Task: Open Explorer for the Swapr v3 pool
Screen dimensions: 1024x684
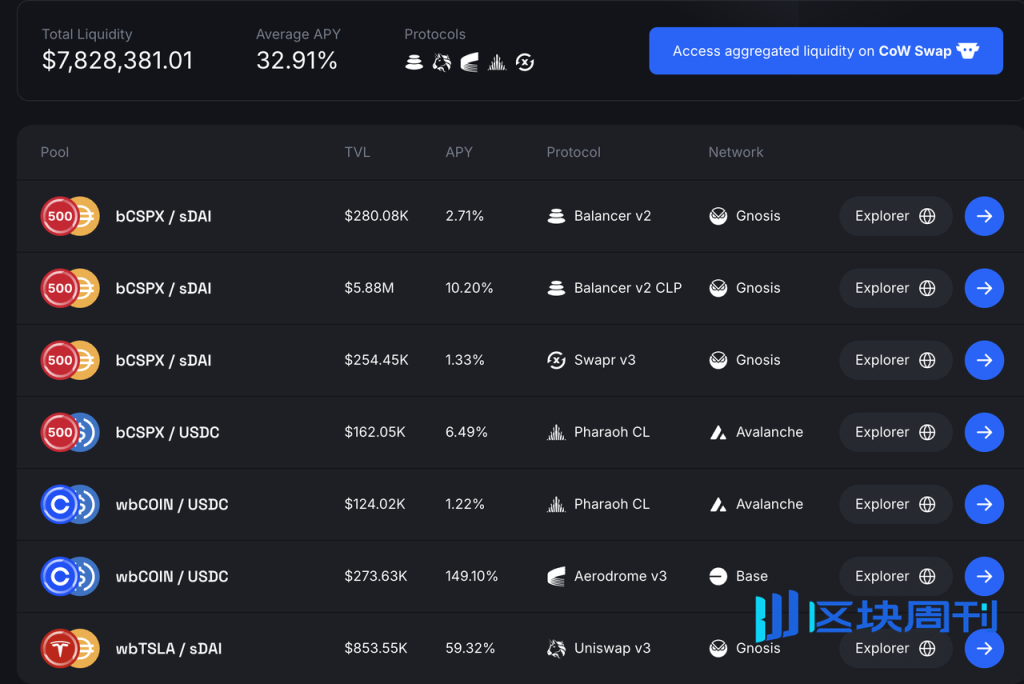Action: [x=895, y=360]
